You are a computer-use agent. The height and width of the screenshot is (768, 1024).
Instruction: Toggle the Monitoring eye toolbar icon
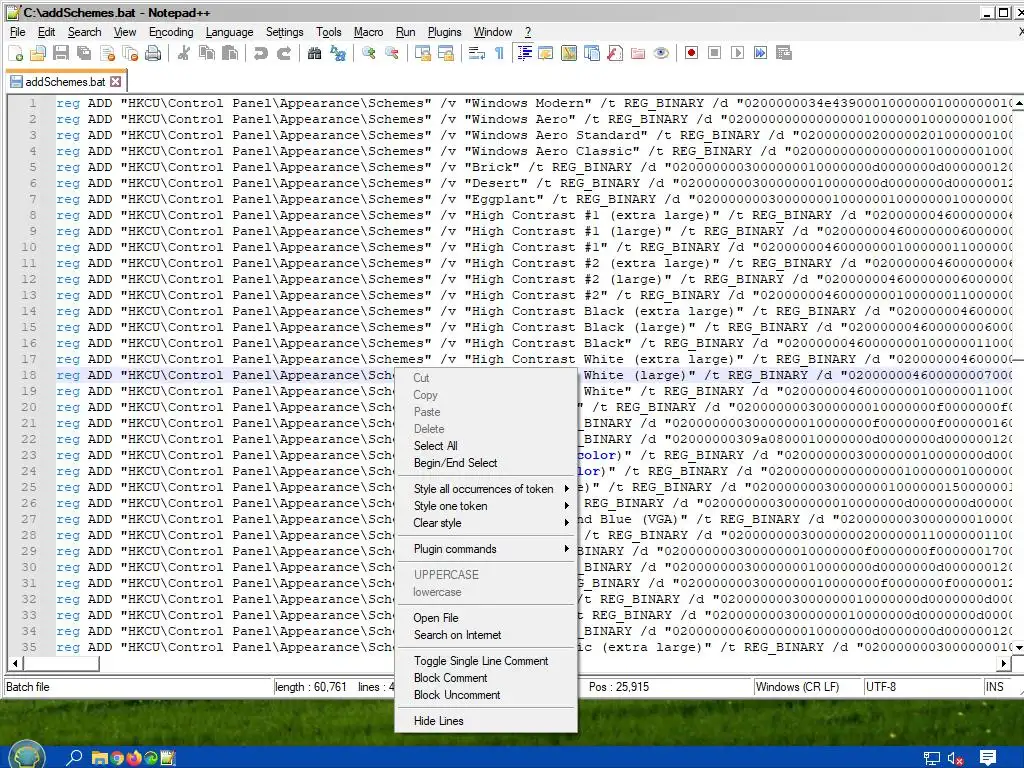[661, 54]
